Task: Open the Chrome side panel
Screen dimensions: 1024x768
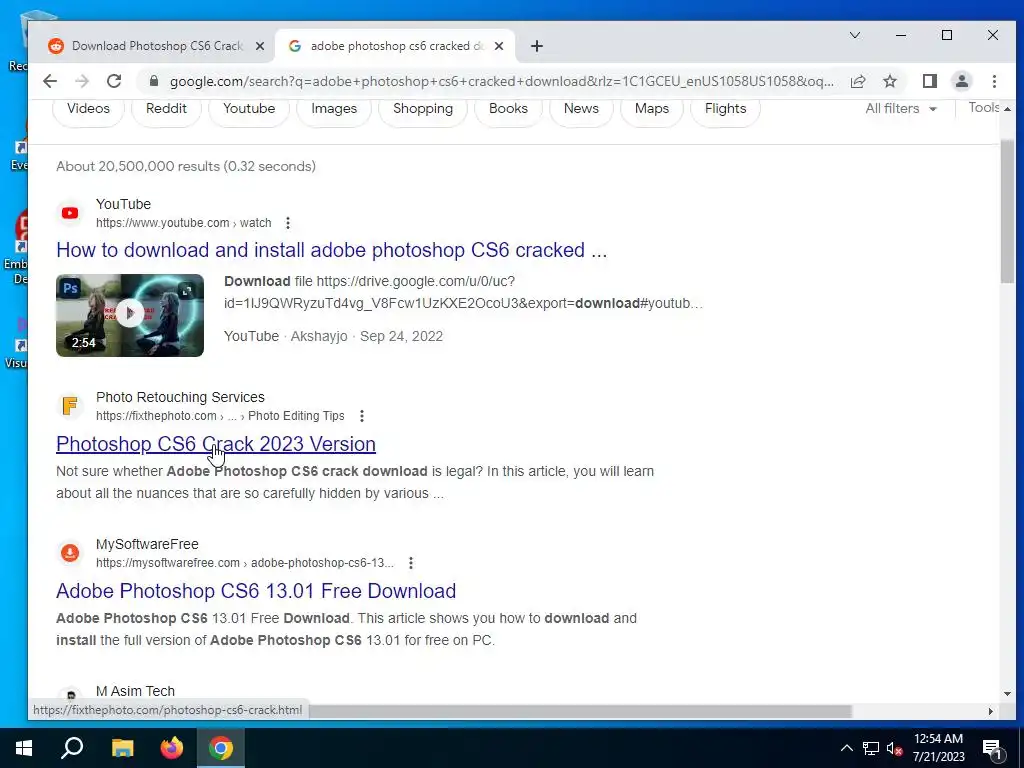Action: click(x=930, y=81)
